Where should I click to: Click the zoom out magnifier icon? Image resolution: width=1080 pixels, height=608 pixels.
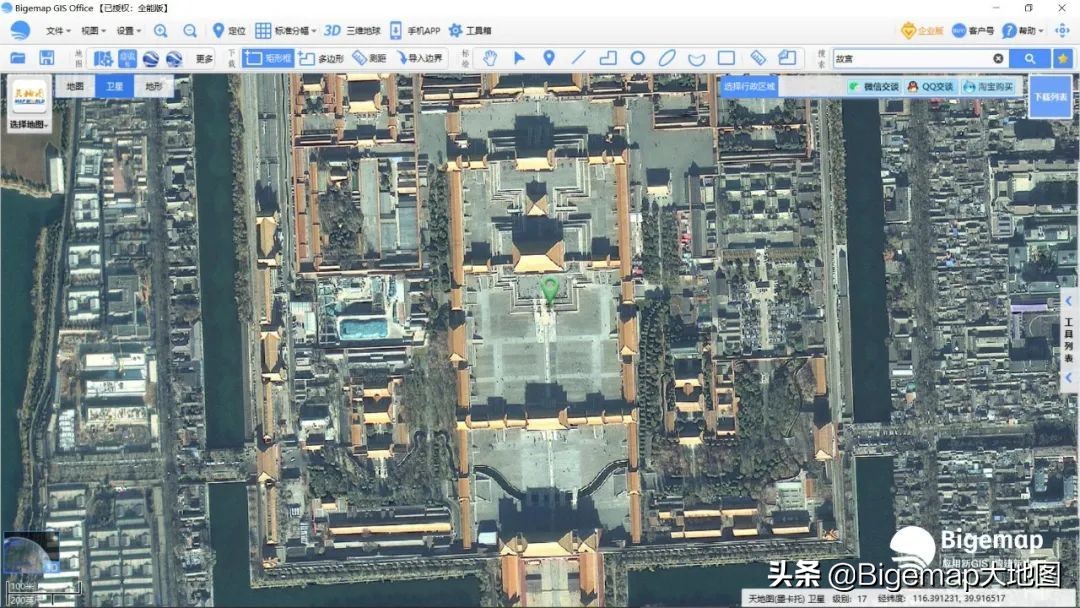190,31
